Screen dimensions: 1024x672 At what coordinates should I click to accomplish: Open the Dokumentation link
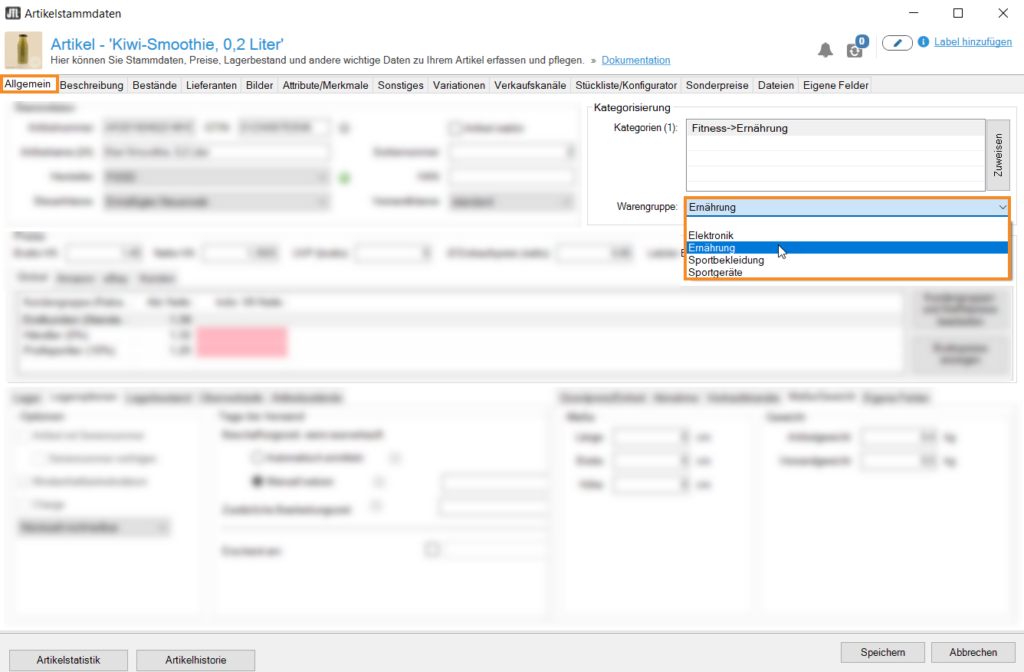tap(636, 61)
